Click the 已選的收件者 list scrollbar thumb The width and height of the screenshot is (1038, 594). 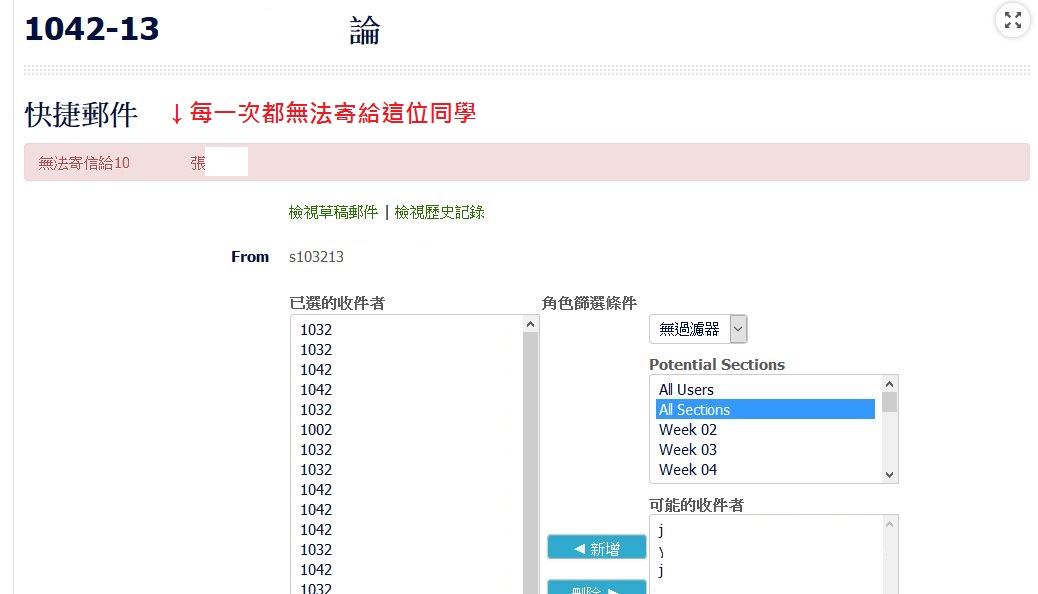(530, 460)
